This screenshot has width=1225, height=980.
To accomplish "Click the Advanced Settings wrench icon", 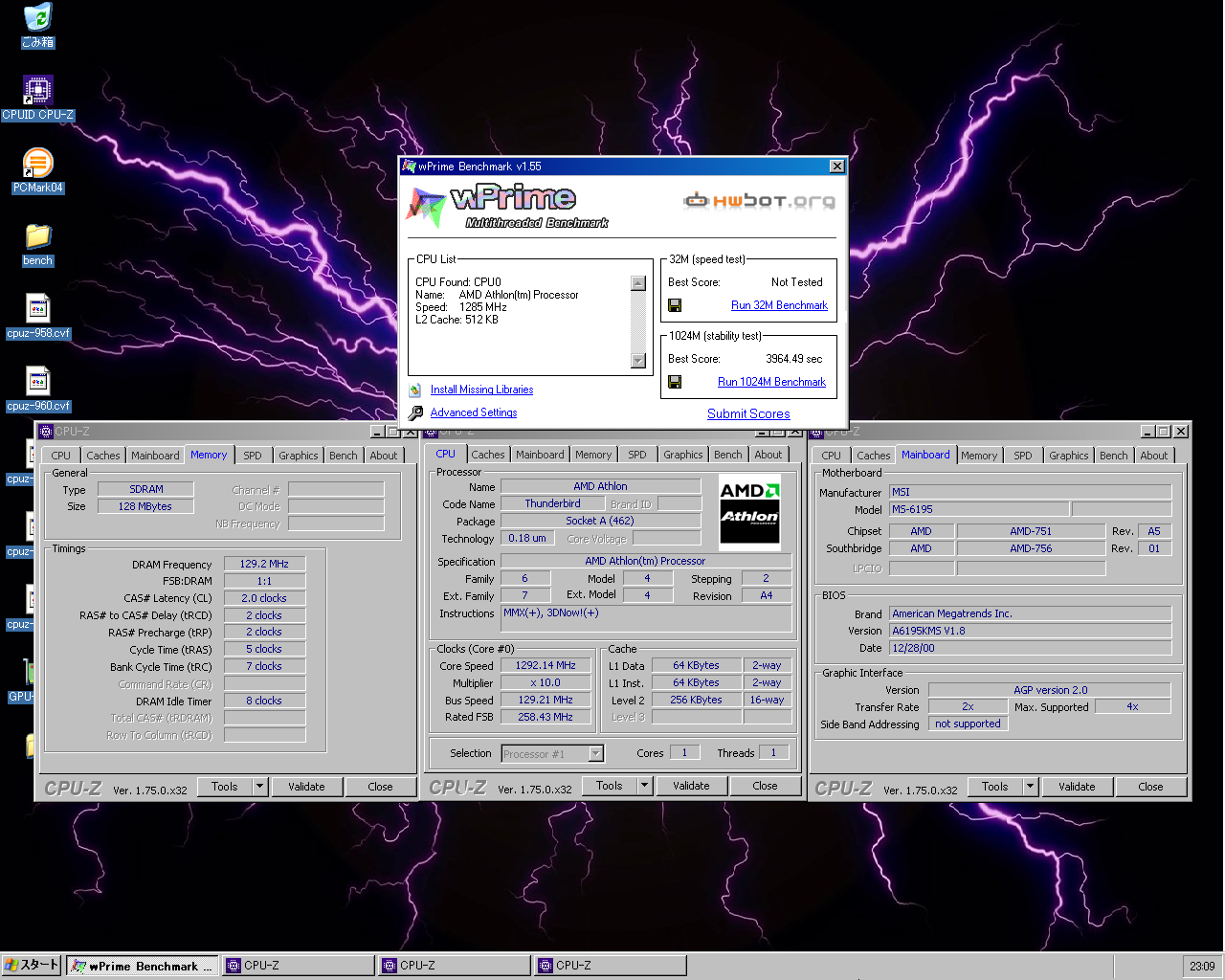I will 415,412.
